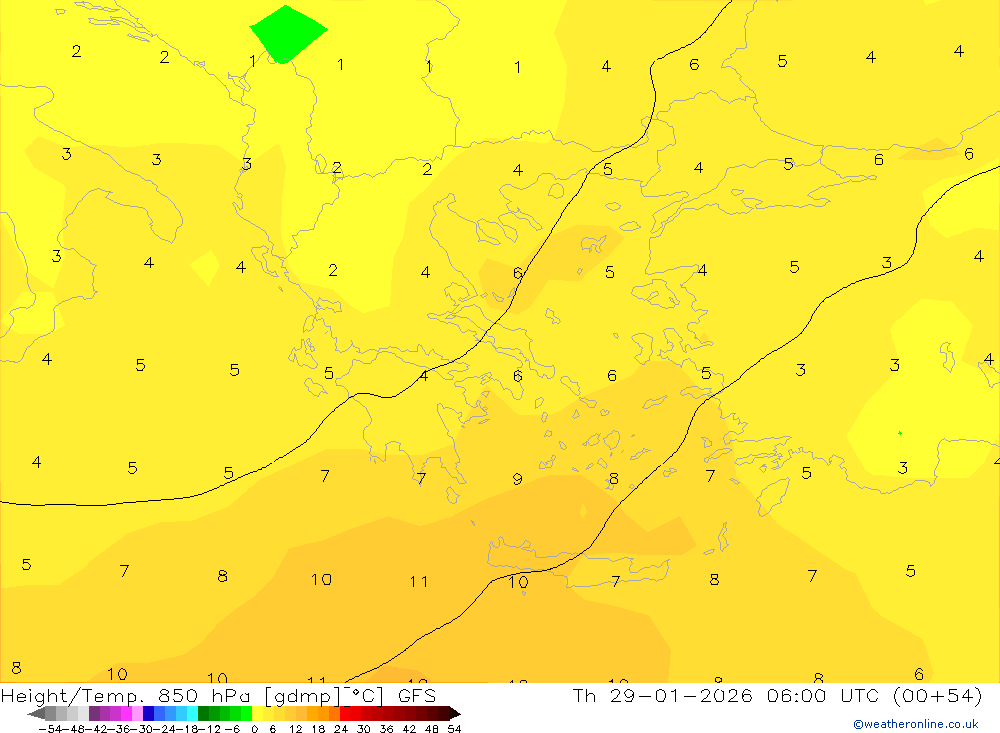Image resolution: width=1000 pixels, height=733 pixels.
Task: Pick the bright red legend swatch above 24
Action: [x=345, y=713]
